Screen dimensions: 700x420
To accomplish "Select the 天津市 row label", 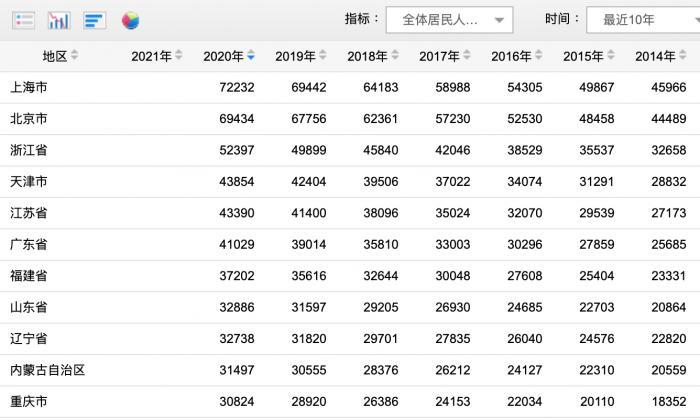I will click(29, 182).
